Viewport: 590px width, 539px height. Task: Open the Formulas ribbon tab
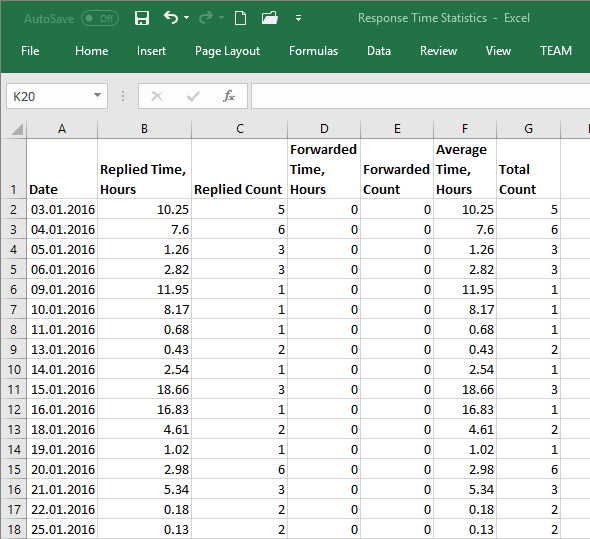point(313,51)
